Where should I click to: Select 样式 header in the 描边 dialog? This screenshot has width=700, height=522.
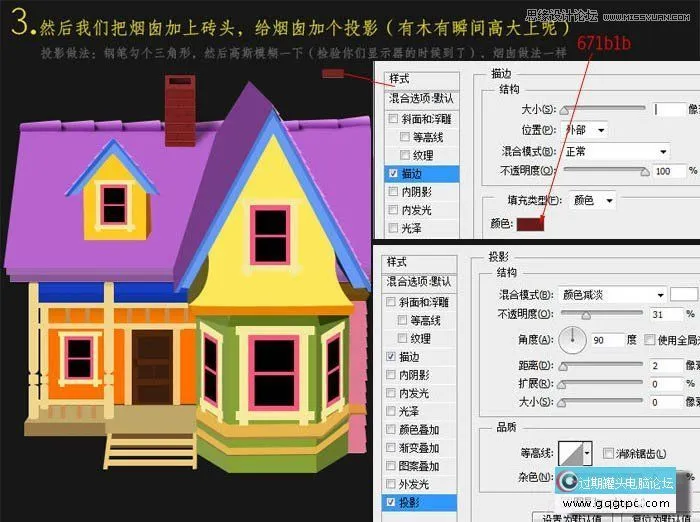[x=422, y=79]
